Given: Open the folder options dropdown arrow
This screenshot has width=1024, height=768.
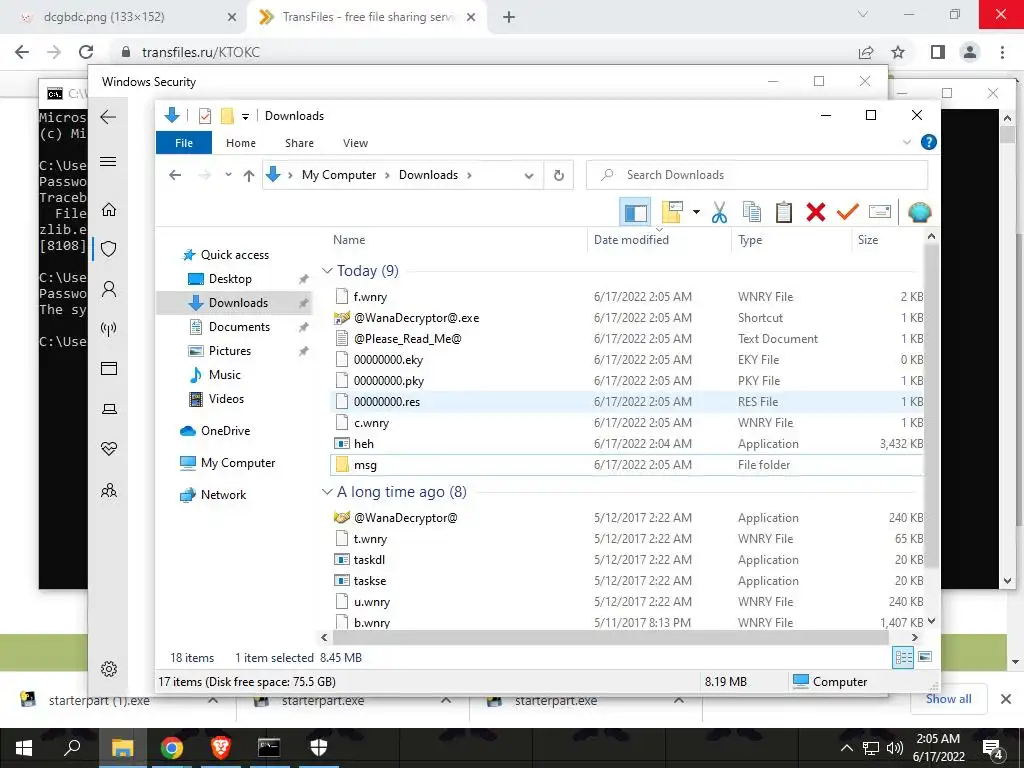Looking at the screenshot, I should [696, 212].
